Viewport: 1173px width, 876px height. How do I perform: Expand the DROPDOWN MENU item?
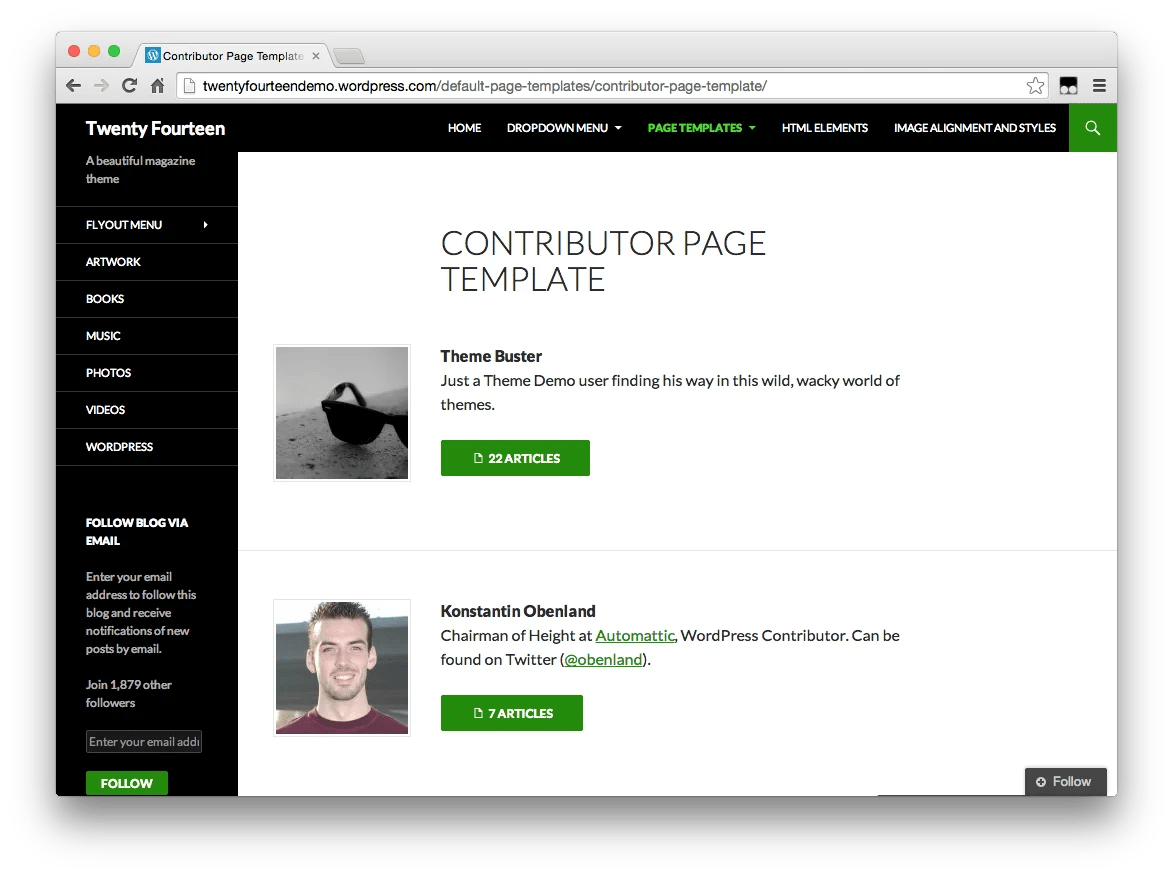point(564,128)
